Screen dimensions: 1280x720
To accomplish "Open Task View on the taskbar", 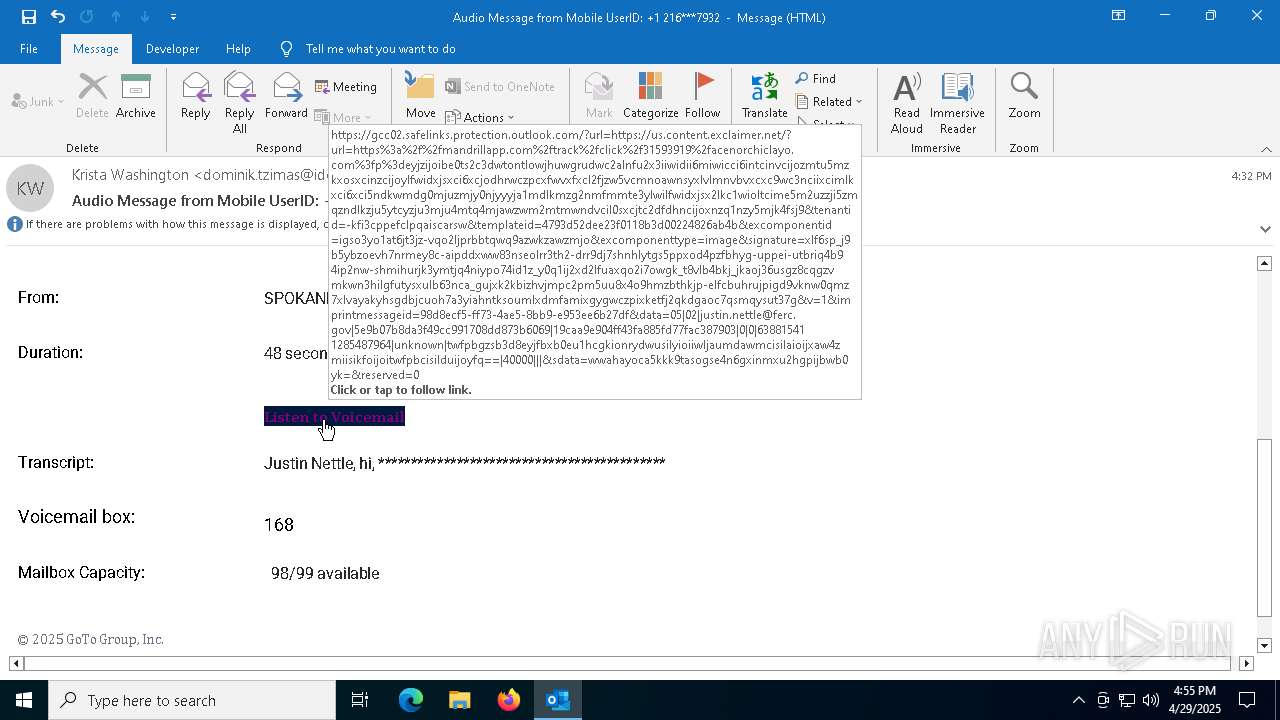I will point(360,700).
